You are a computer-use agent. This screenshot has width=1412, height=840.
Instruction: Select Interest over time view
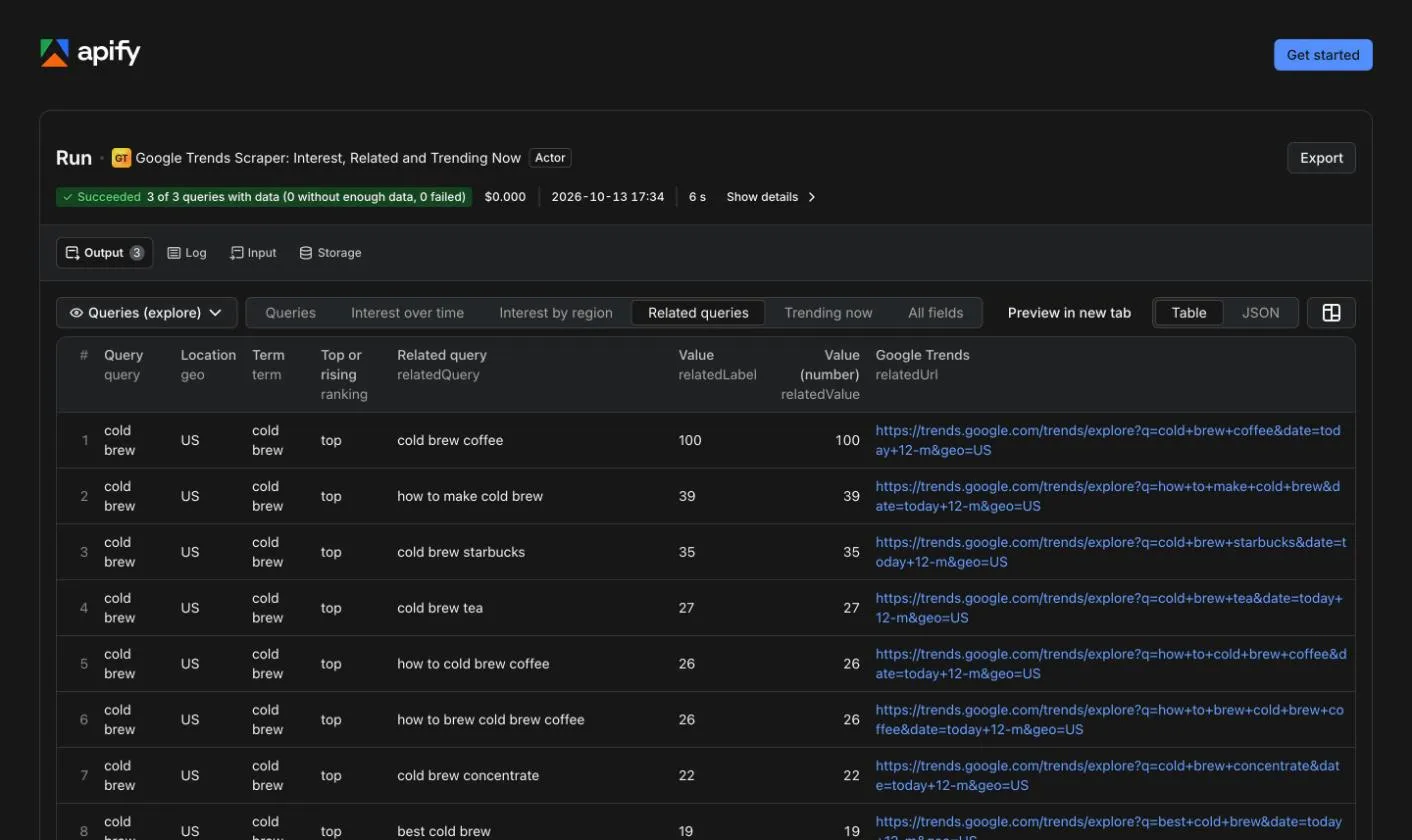tap(407, 313)
